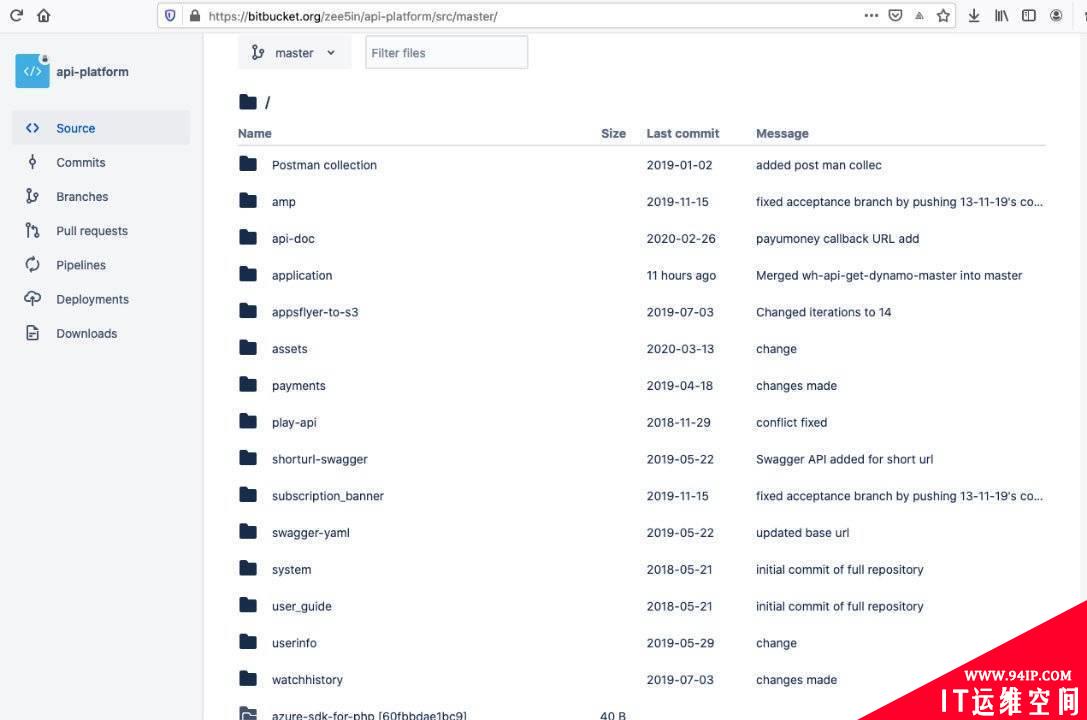
Task: Open the tracking protection shield icon
Action: 170,15
